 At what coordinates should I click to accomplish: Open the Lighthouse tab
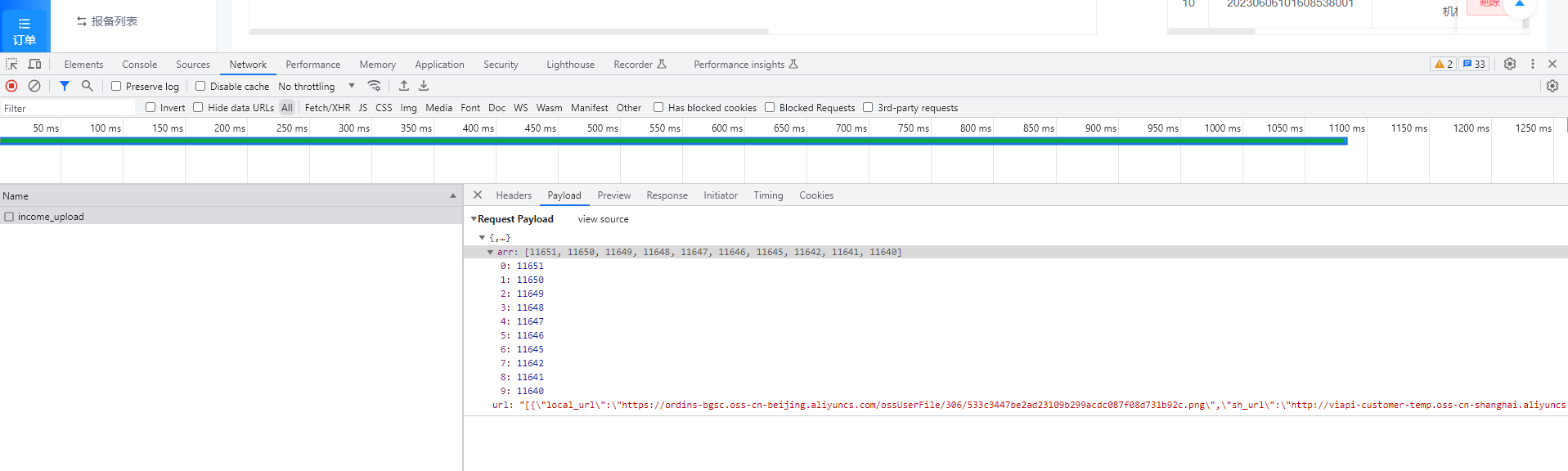(x=571, y=65)
